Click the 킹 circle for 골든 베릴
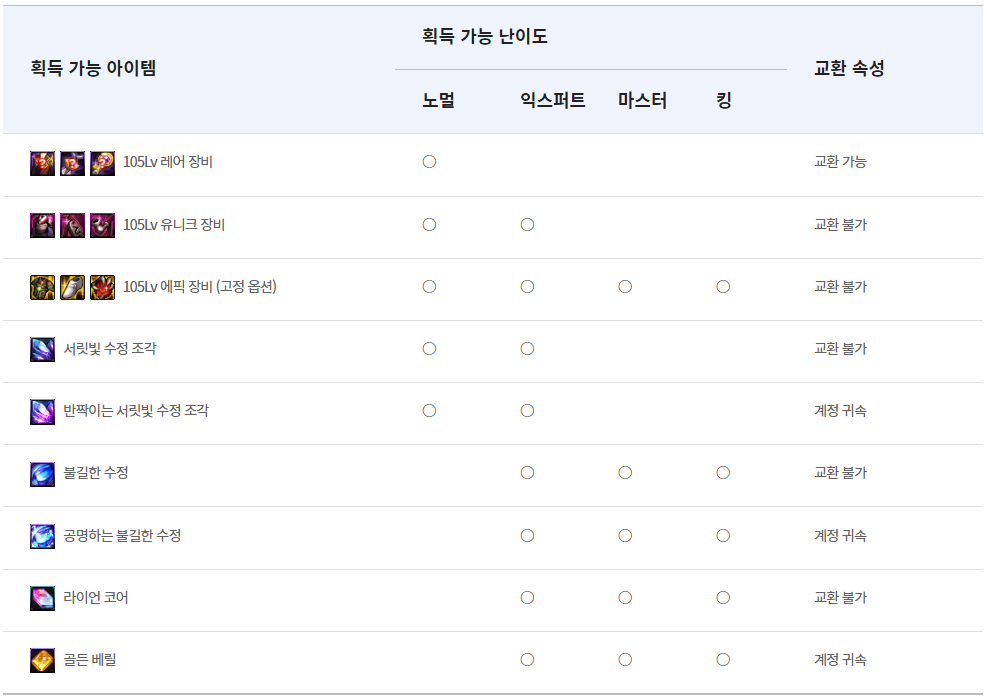Image resolution: width=987 pixels, height=699 pixels. tap(723, 659)
